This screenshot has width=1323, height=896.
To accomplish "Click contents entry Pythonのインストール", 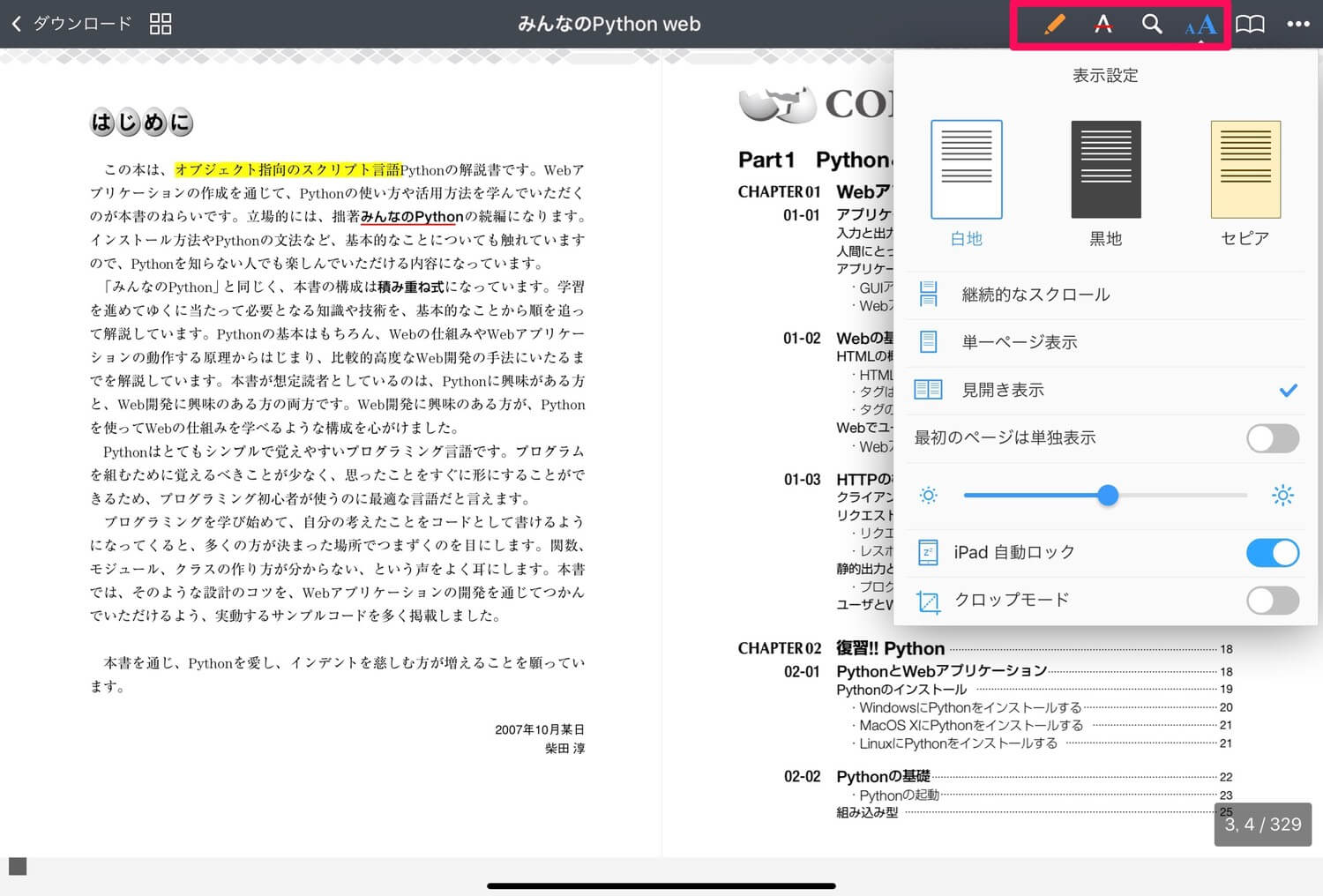I will coord(901,690).
